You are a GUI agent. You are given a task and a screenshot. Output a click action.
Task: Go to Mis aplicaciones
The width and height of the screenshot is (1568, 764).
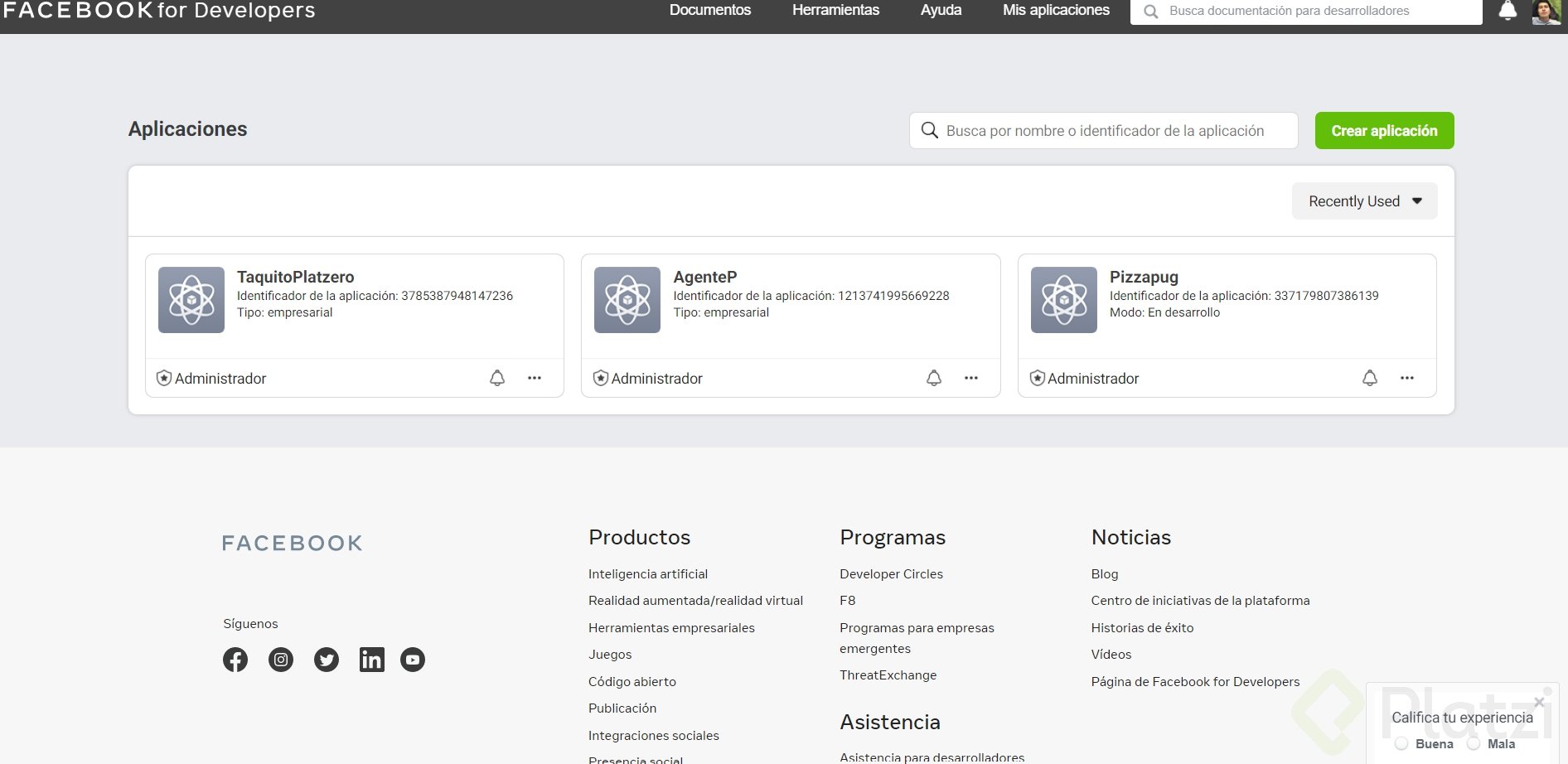click(1056, 10)
